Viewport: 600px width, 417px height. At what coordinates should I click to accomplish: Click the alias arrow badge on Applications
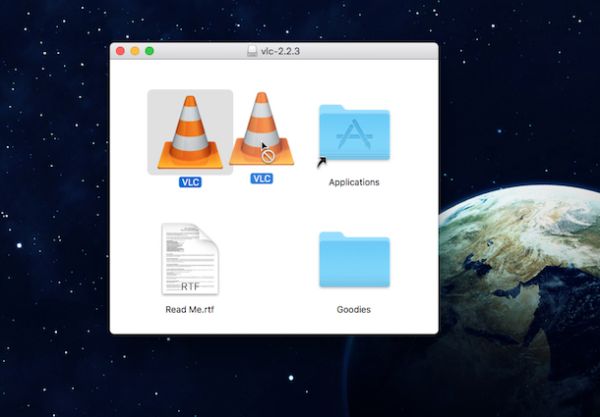coord(322,159)
